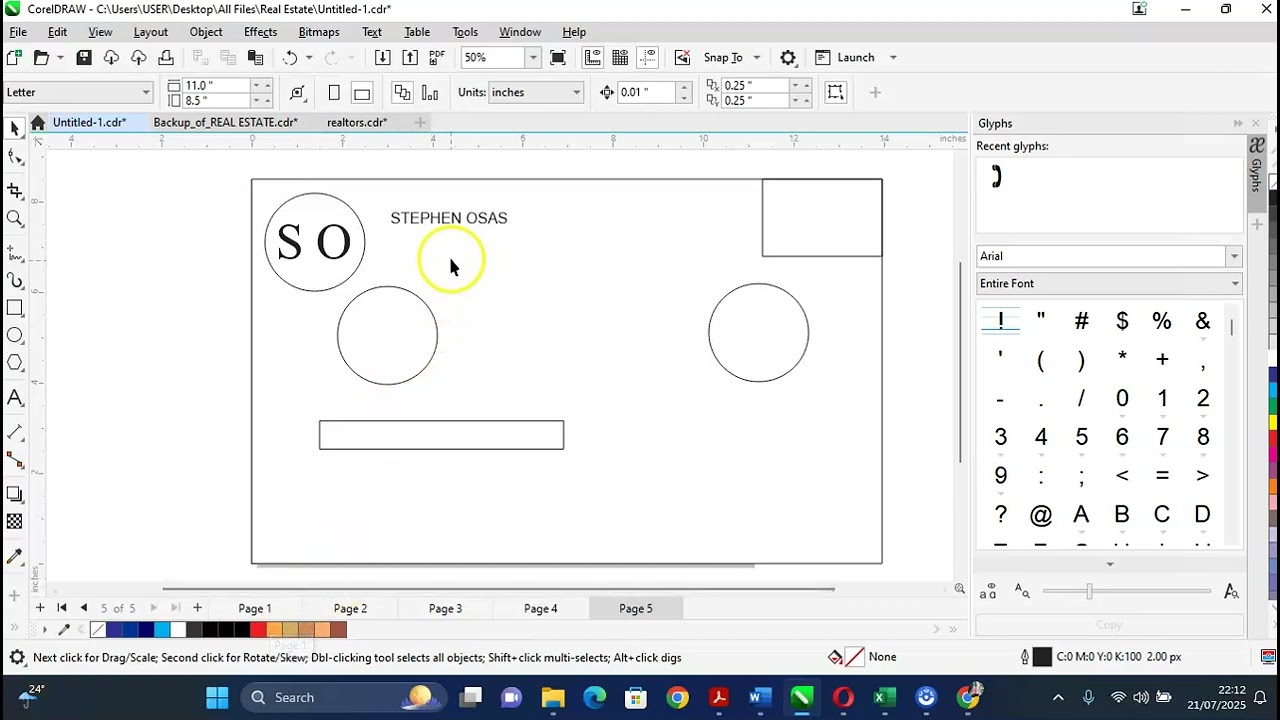1280x720 pixels.
Task: Click the Import icon
Action: pos(382,58)
